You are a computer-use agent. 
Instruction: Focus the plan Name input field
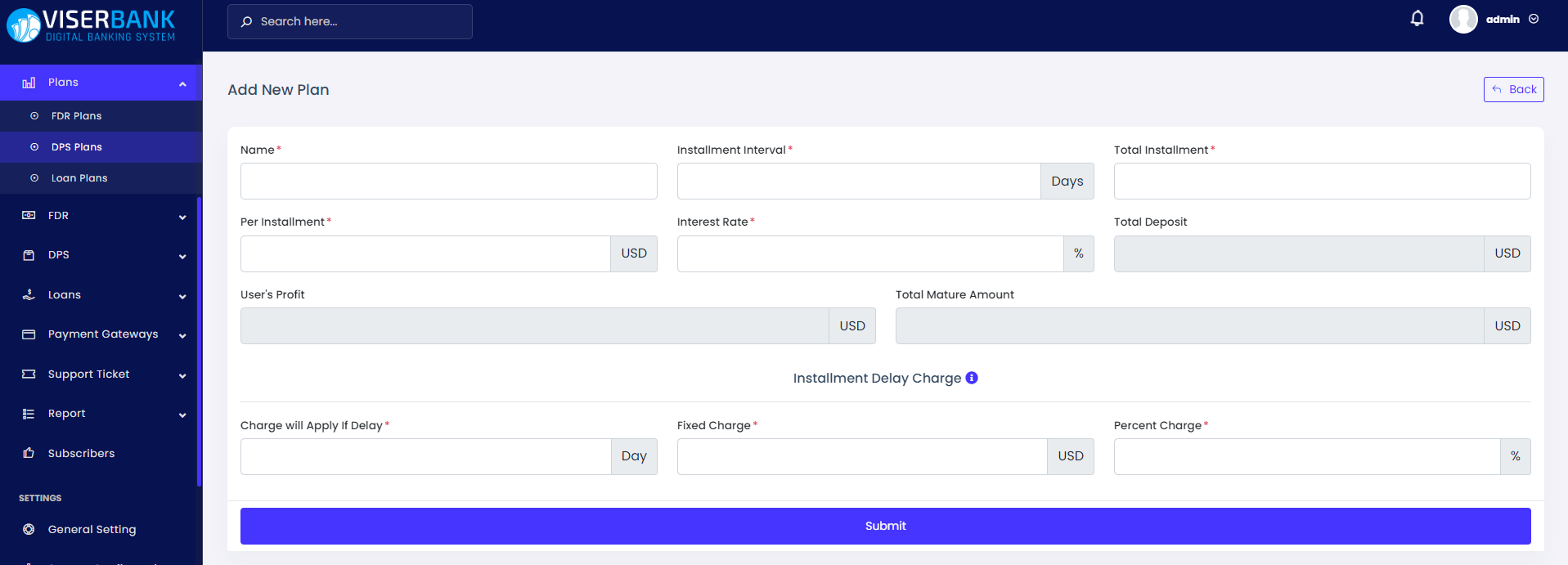(448, 181)
